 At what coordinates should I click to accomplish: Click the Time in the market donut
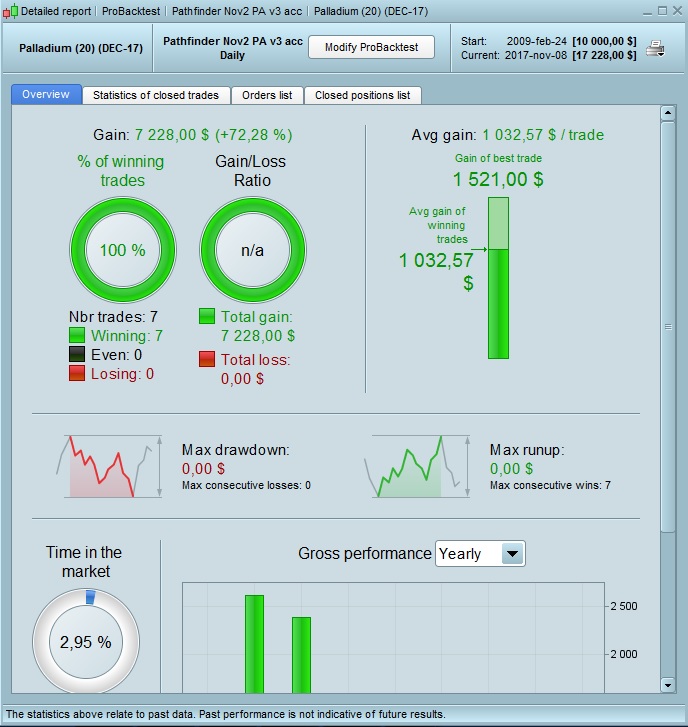point(86,642)
